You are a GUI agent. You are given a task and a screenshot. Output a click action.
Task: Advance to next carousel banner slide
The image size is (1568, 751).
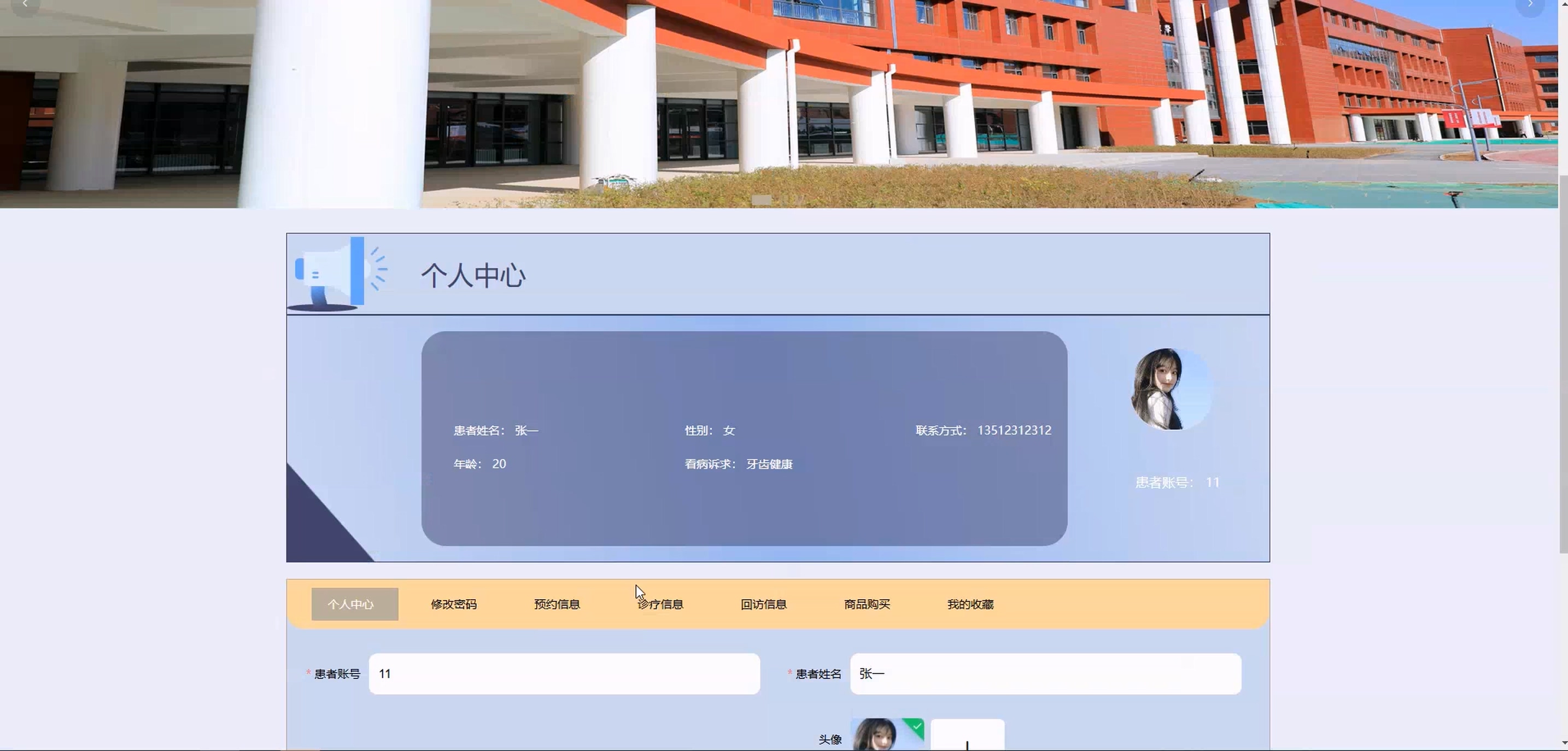(1530, 5)
